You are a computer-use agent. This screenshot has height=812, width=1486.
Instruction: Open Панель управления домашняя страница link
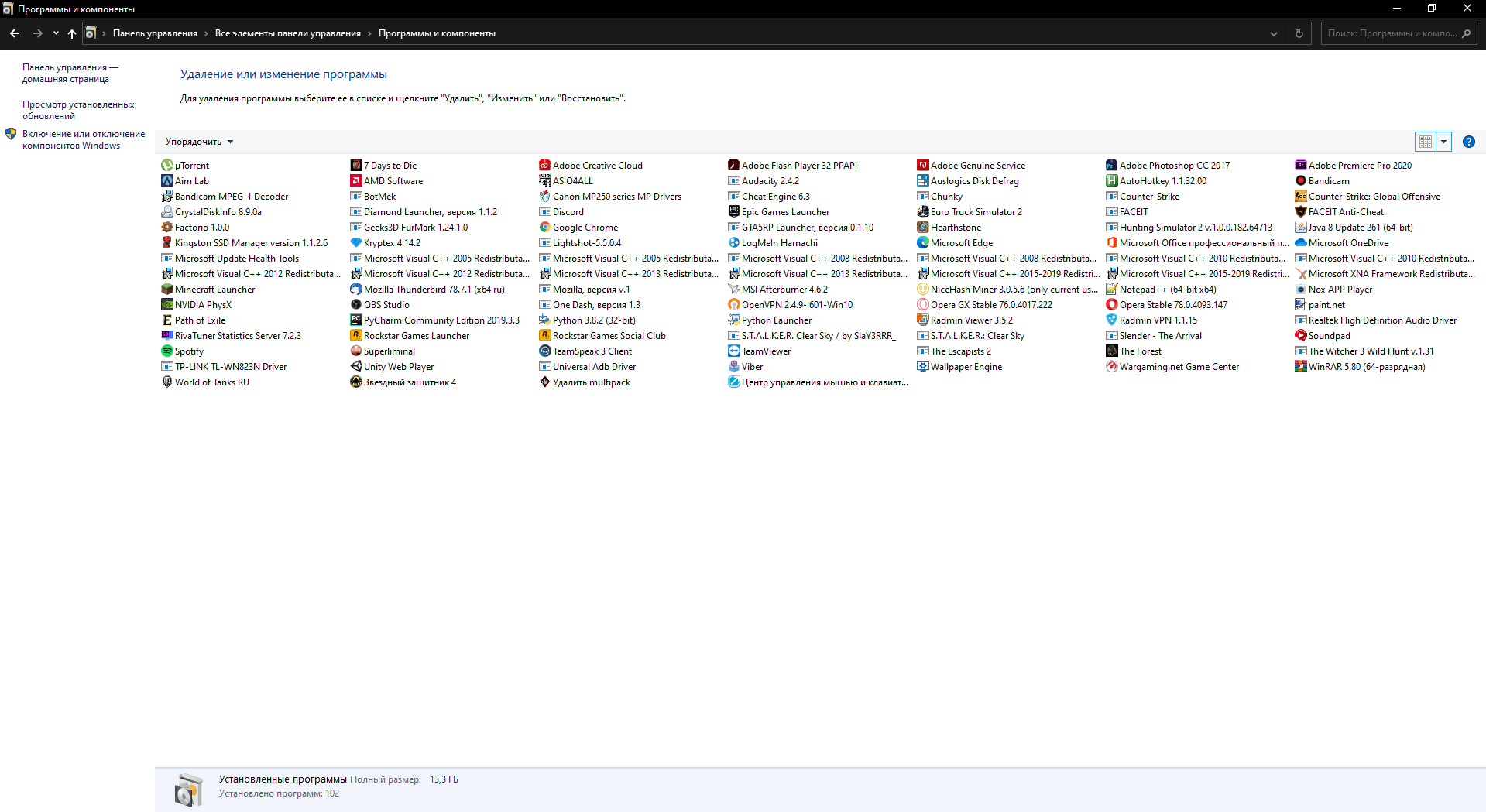click(70, 73)
